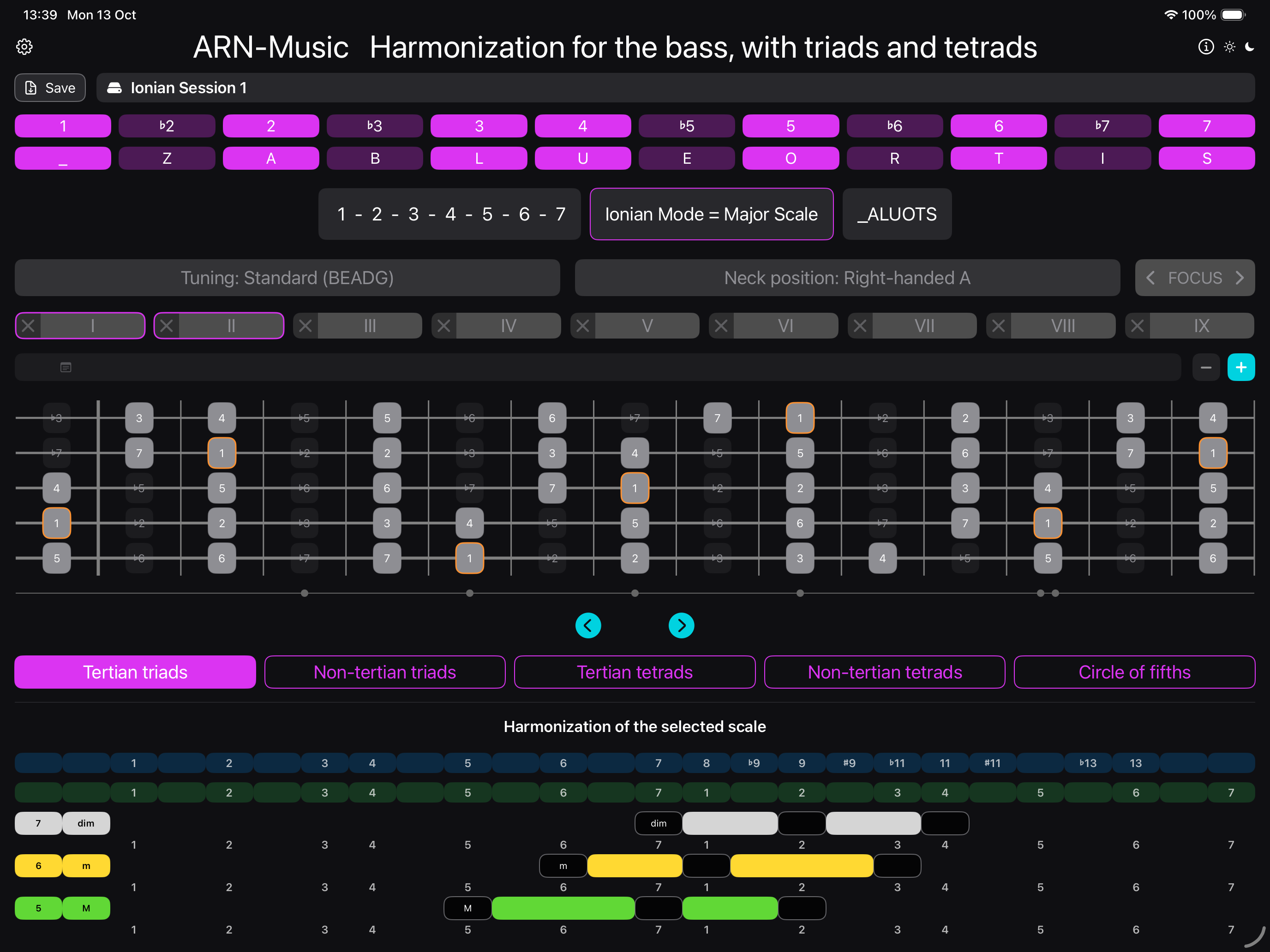Switch to light mode with the sun icon
The height and width of the screenshot is (952, 1270).
[1229, 47]
